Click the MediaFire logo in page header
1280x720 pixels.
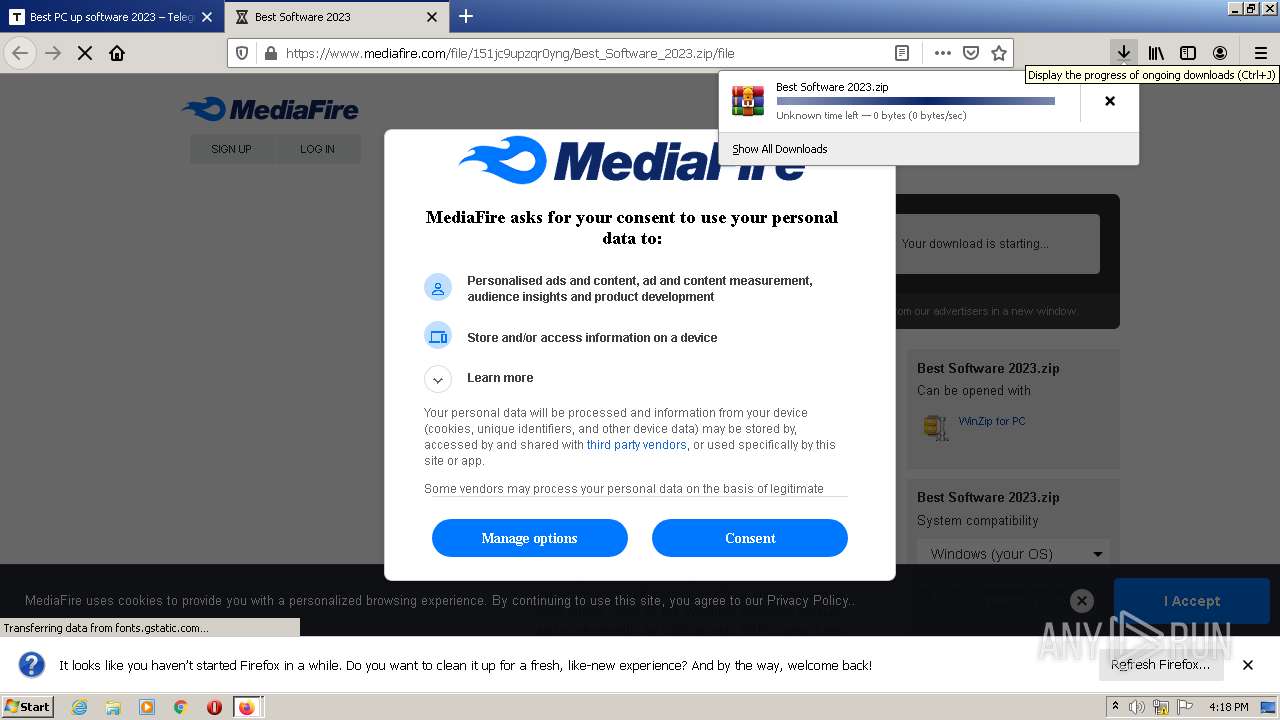pos(270,109)
